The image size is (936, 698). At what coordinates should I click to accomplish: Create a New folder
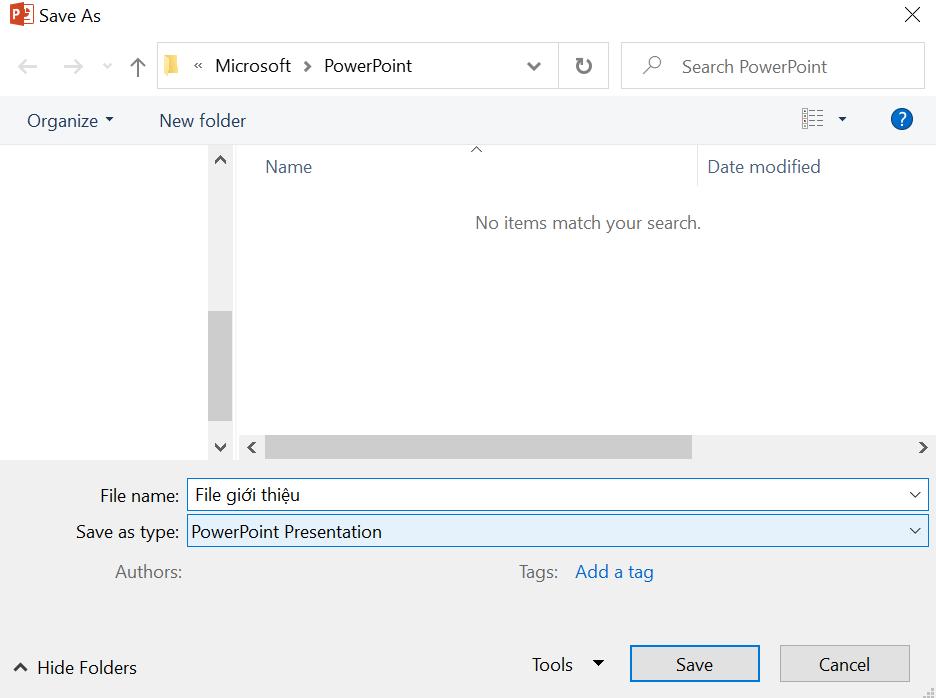pos(202,120)
